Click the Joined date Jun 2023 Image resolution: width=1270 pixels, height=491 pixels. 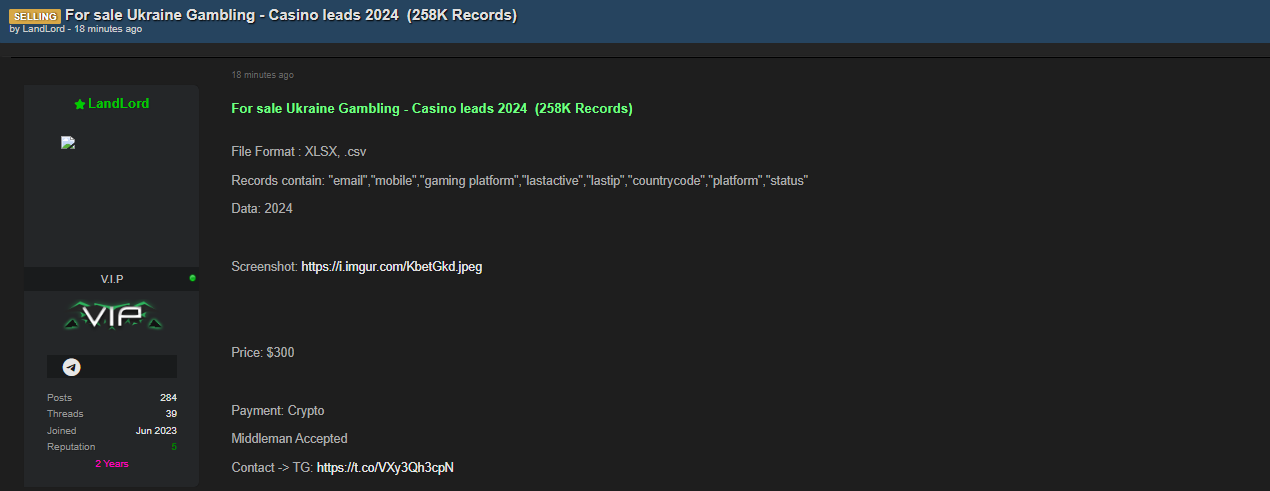pyautogui.click(x=156, y=431)
